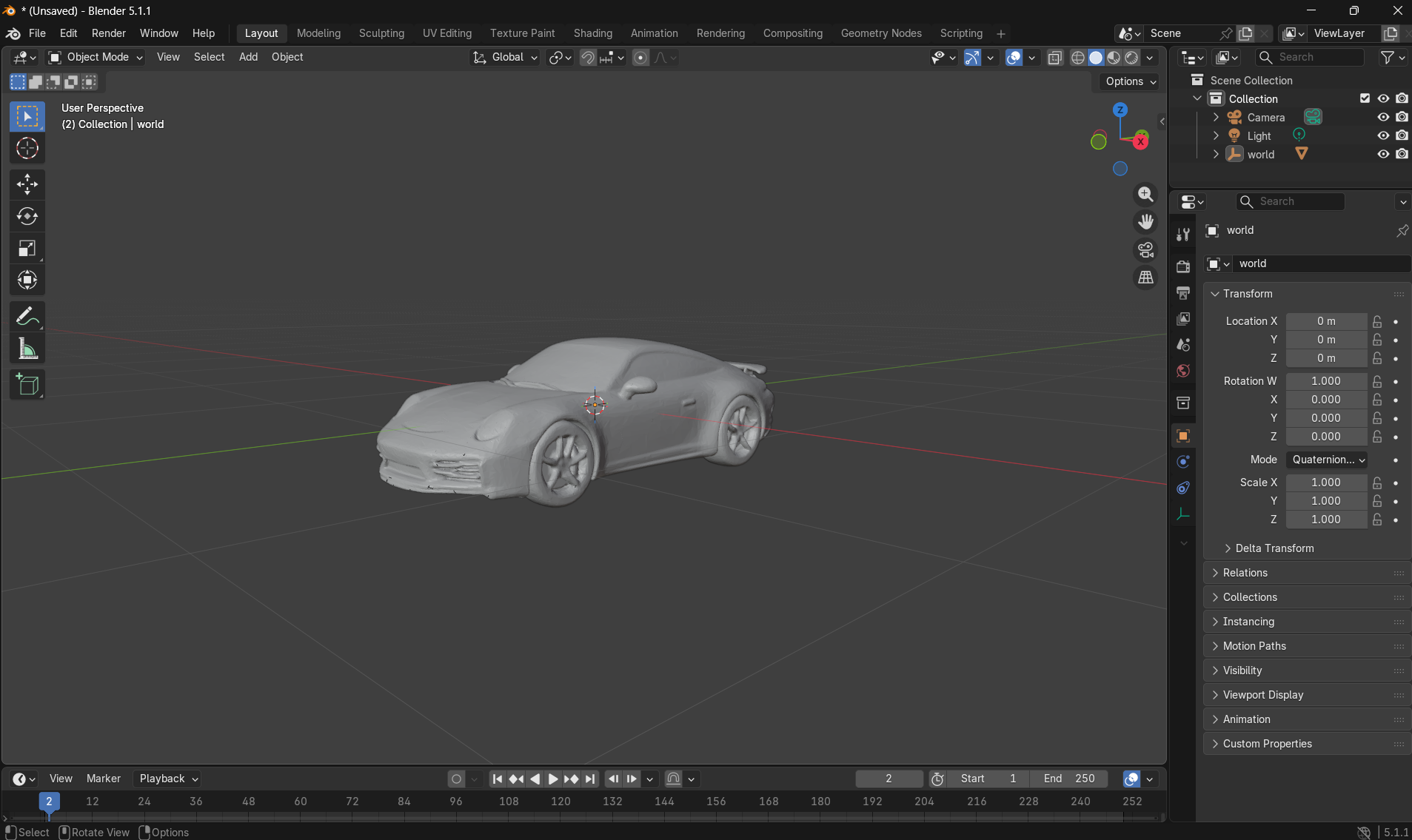This screenshot has height=840, width=1412.
Task: Open the Object Mode dropdown
Action: tap(95, 57)
